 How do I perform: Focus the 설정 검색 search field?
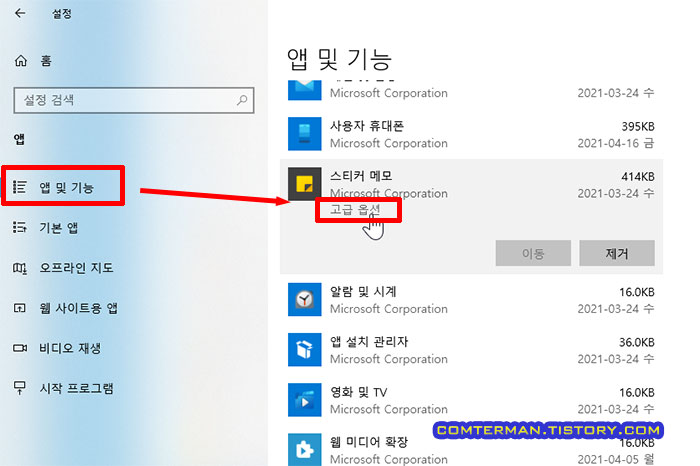pos(133,100)
